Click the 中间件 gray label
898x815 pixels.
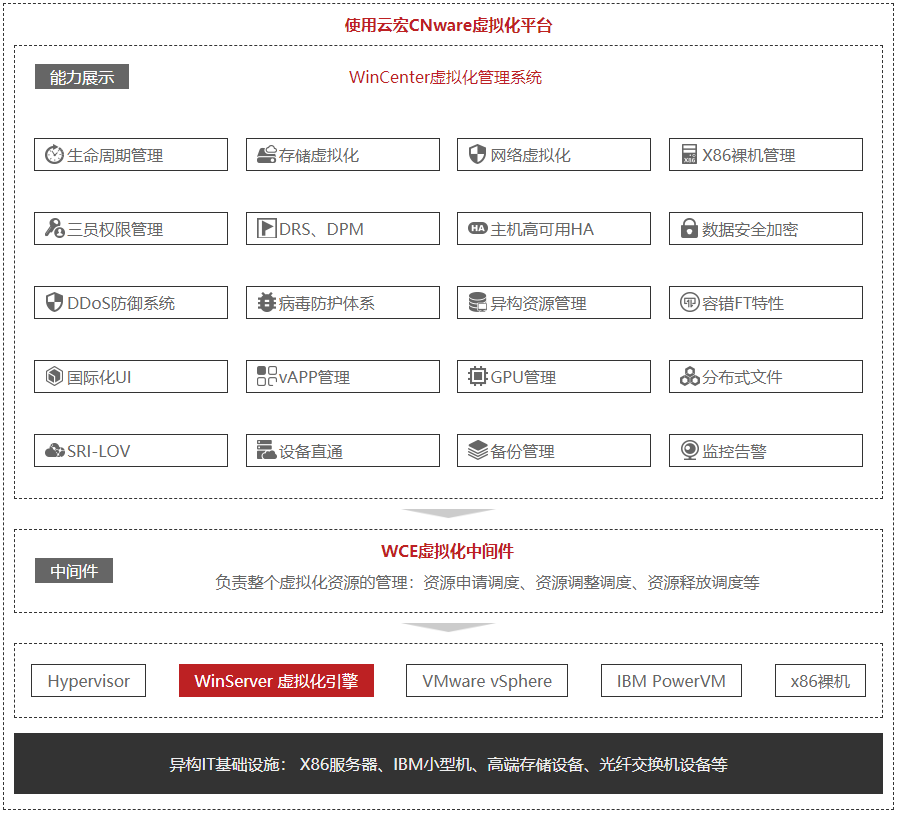(x=74, y=570)
